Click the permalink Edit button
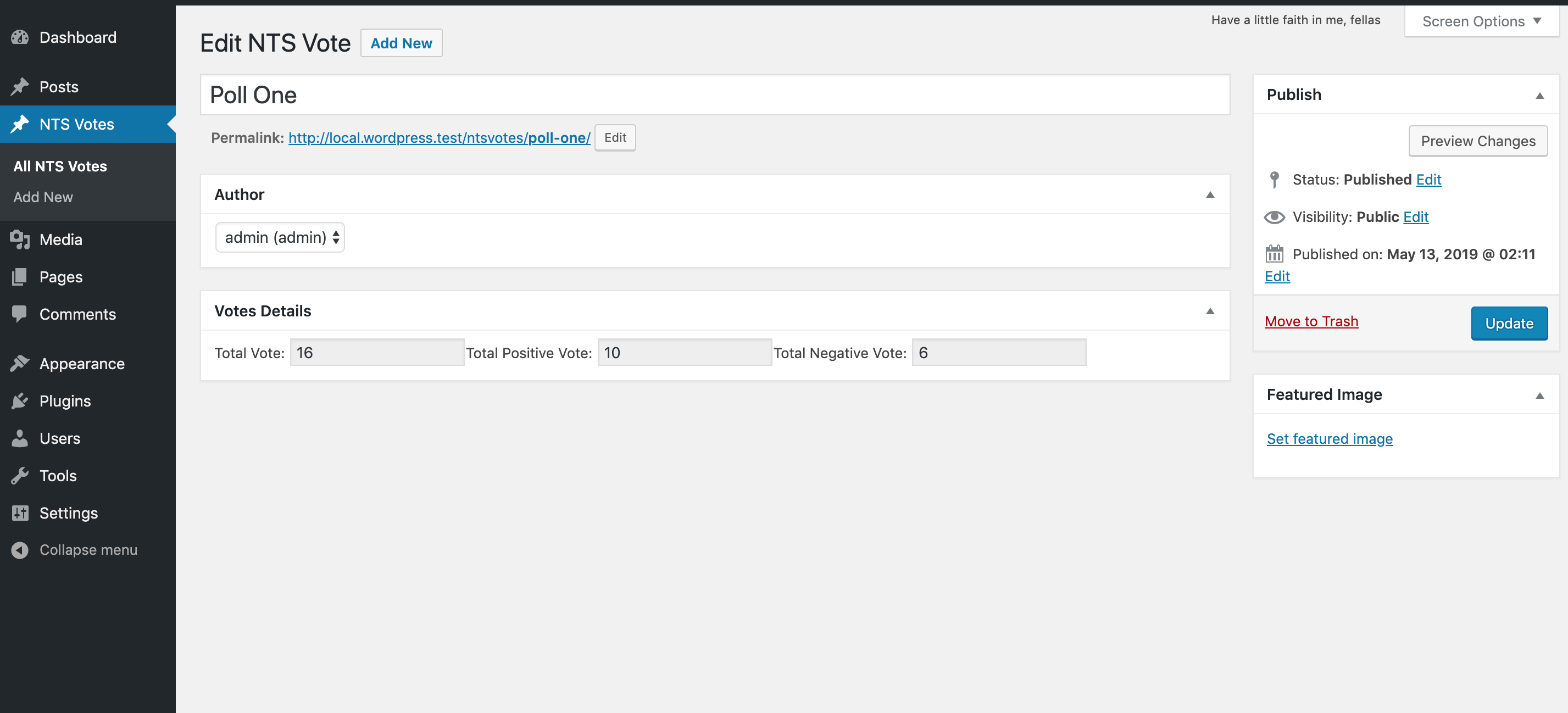Viewport: 1568px width, 713px height. pyautogui.click(x=615, y=137)
